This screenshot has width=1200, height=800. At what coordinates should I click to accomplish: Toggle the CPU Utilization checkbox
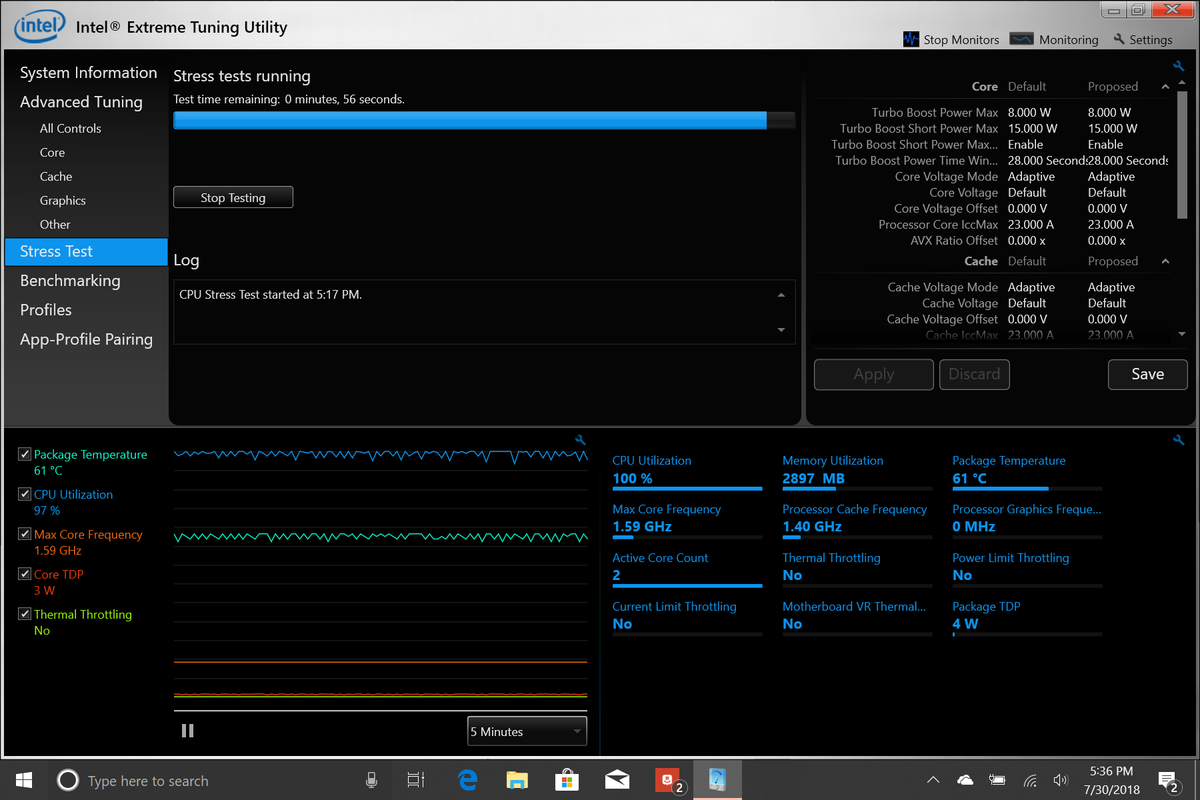coord(25,495)
